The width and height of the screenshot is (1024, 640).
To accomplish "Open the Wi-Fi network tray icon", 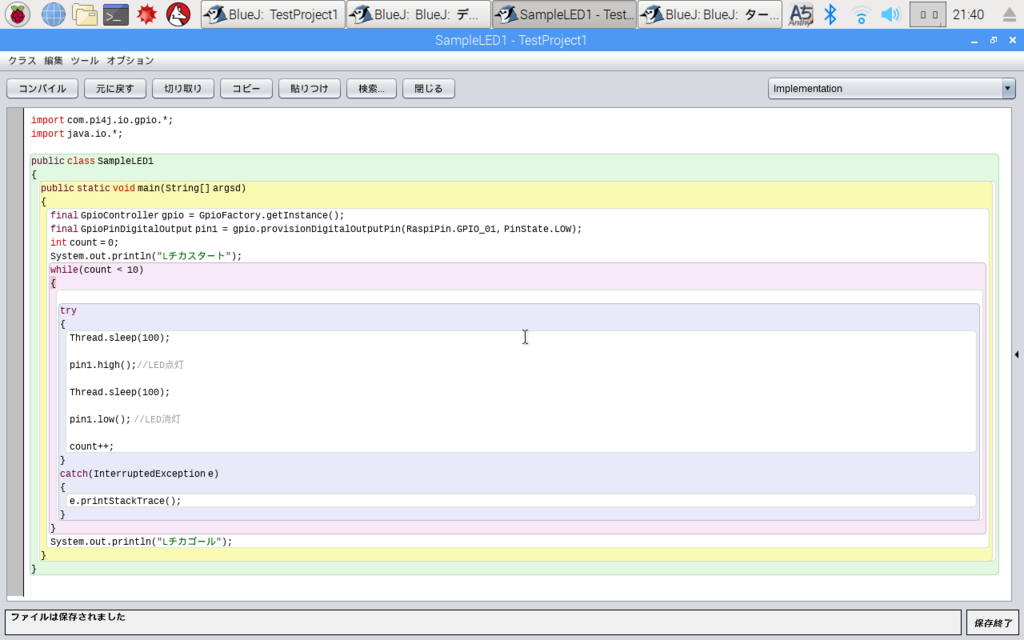I will point(861,14).
